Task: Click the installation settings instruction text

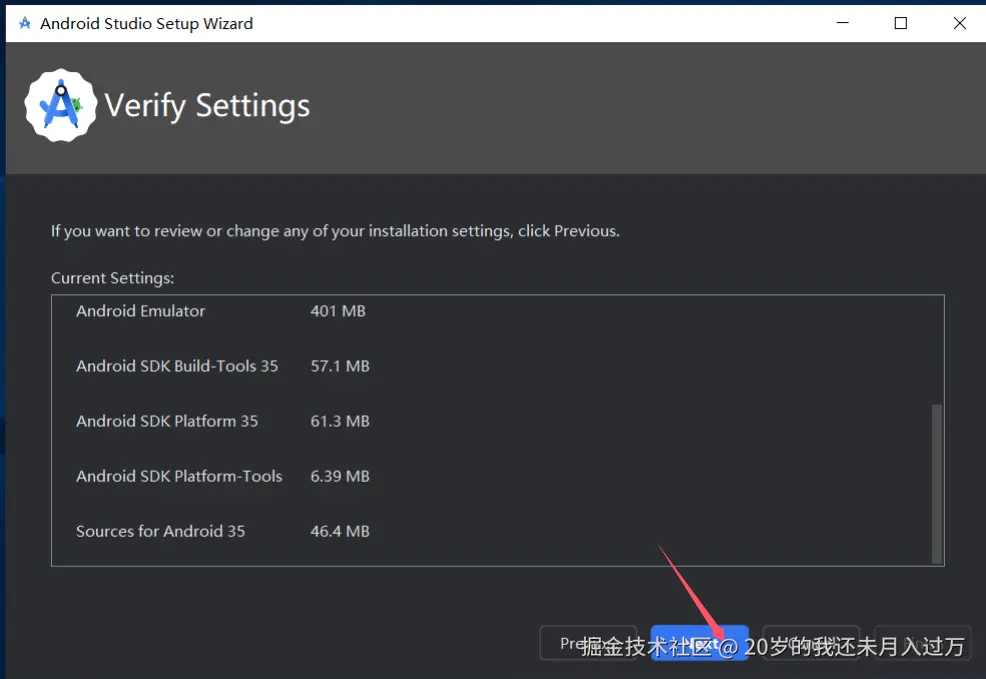Action: tap(335, 231)
